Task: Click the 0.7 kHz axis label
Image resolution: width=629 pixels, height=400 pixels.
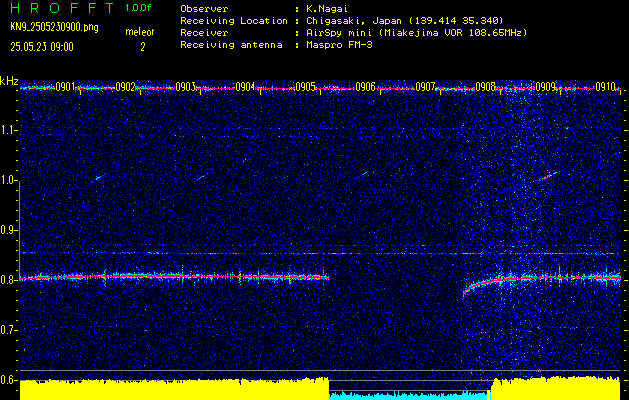Action: (x=8, y=330)
